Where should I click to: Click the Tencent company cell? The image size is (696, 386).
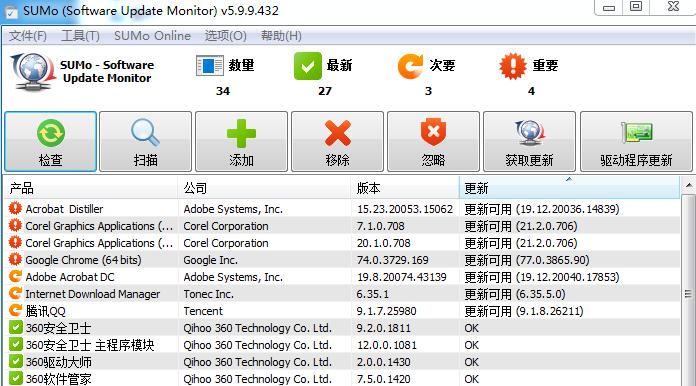(x=203, y=311)
